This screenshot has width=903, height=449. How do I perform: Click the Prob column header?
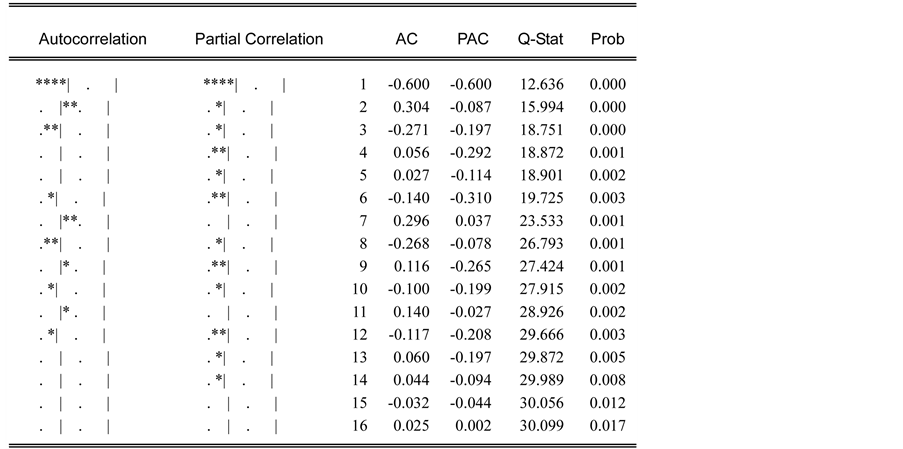(607, 39)
